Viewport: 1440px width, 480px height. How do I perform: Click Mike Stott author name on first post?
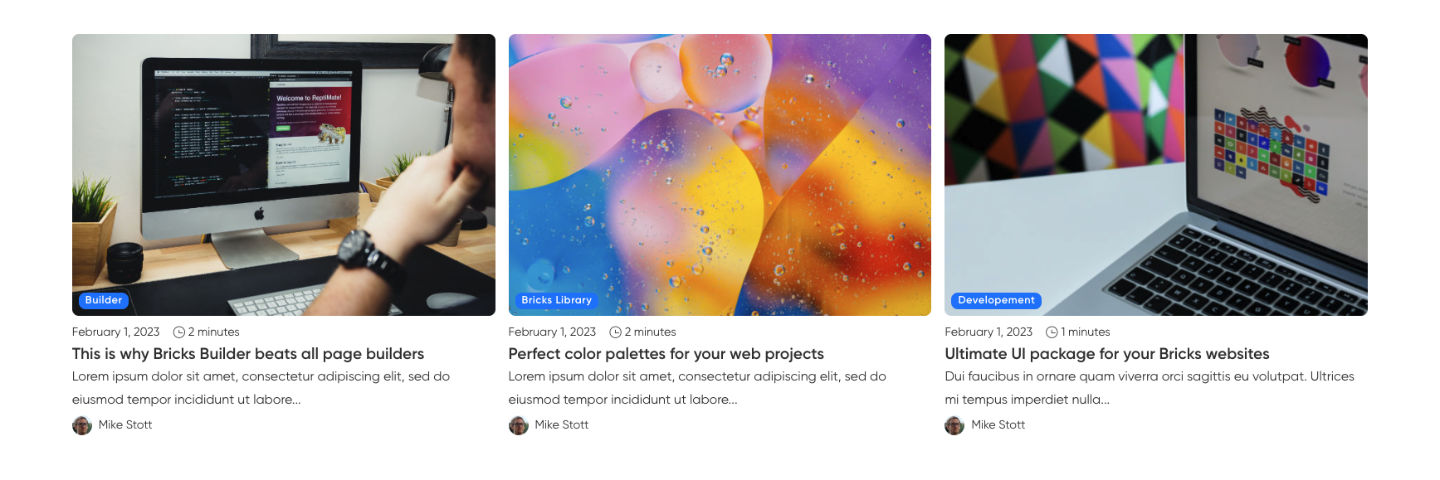pyautogui.click(x=125, y=425)
